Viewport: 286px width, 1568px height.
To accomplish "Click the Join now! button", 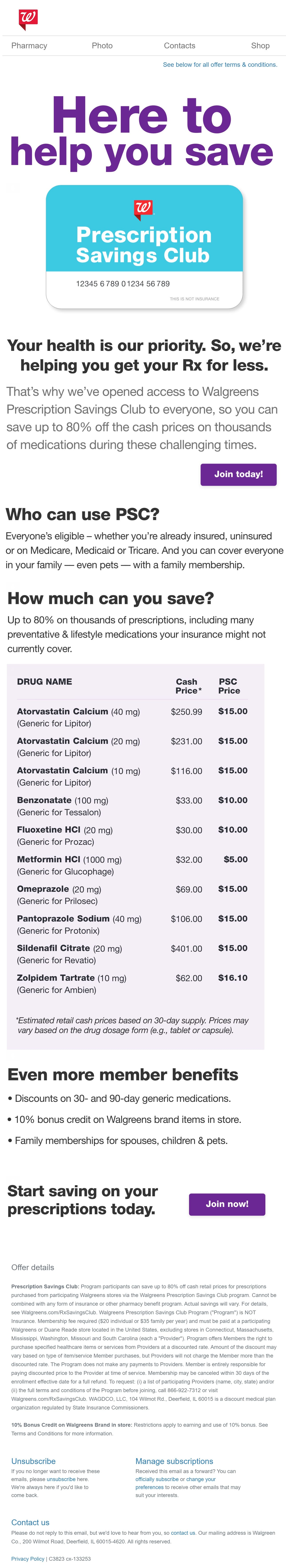I will pyautogui.click(x=227, y=1203).
